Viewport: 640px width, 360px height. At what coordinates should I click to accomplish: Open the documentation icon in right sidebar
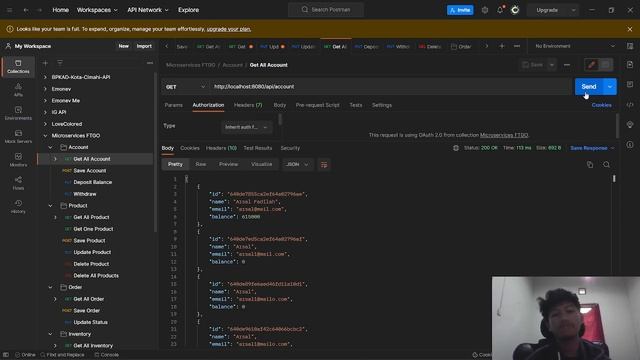(x=630, y=64)
